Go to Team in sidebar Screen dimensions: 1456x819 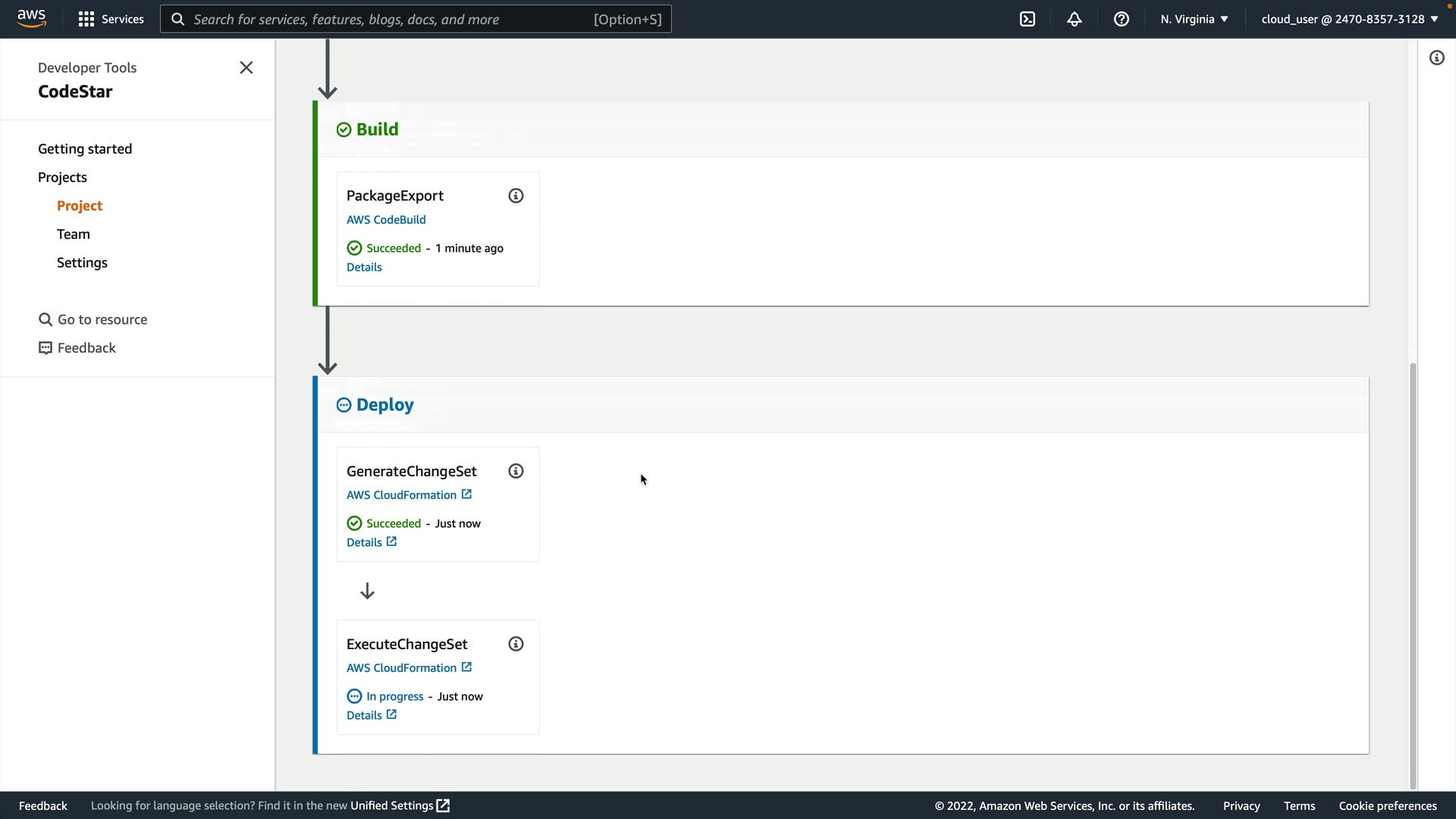(74, 234)
